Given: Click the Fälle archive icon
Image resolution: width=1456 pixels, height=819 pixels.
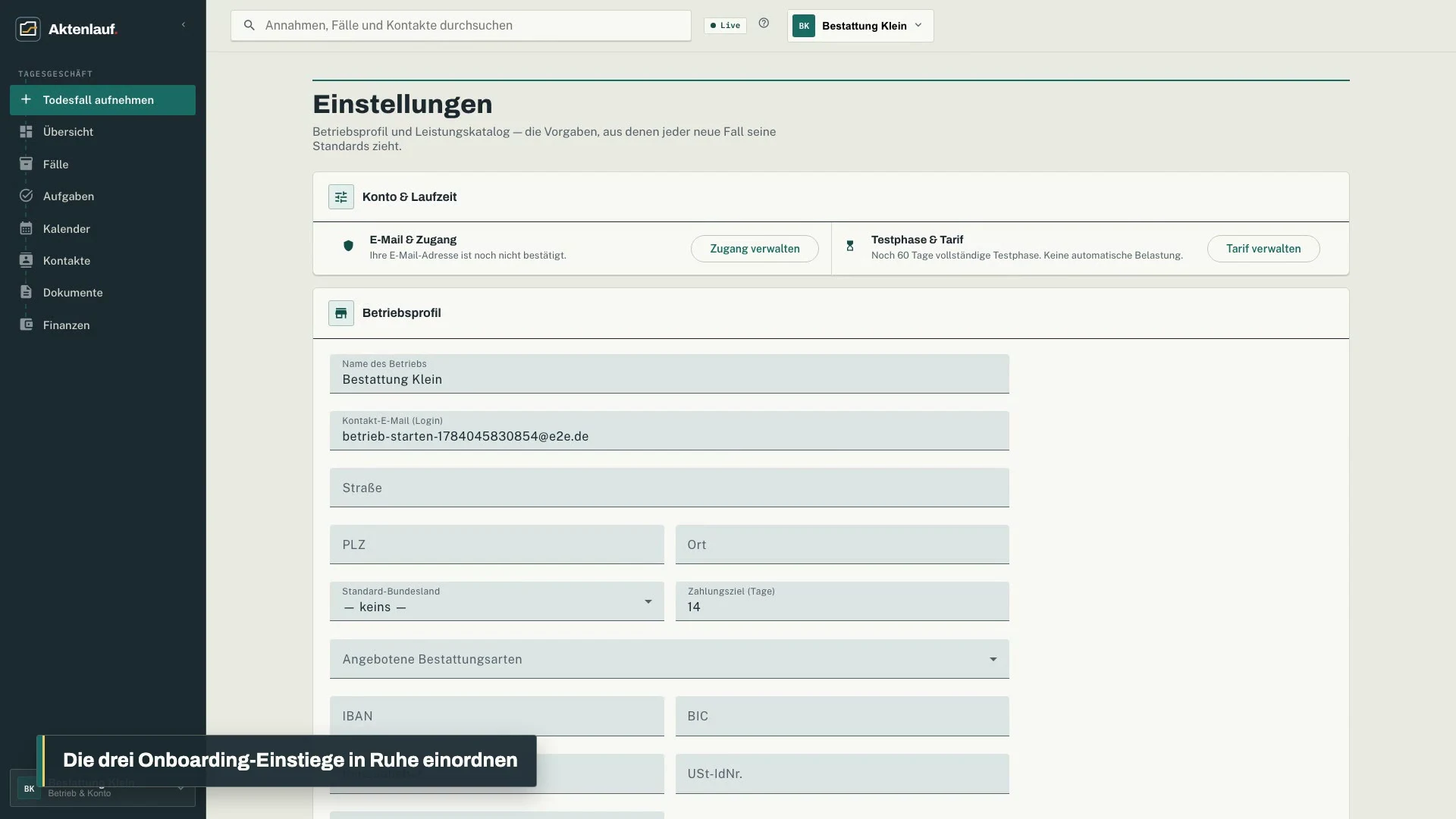Looking at the screenshot, I should pyautogui.click(x=26, y=164).
